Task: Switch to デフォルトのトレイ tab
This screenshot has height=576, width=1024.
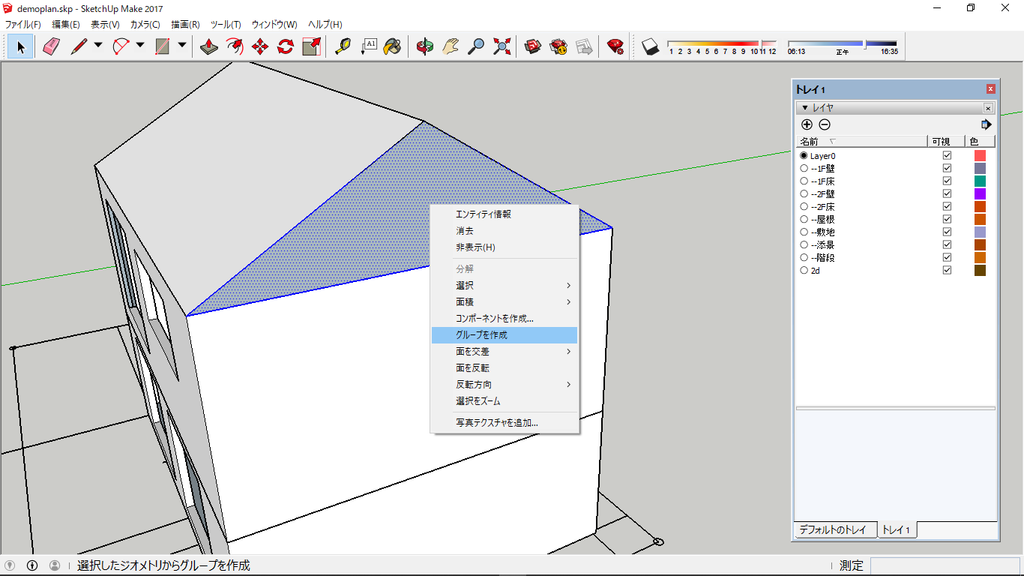Action: pyautogui.click(x=833, y=530)
